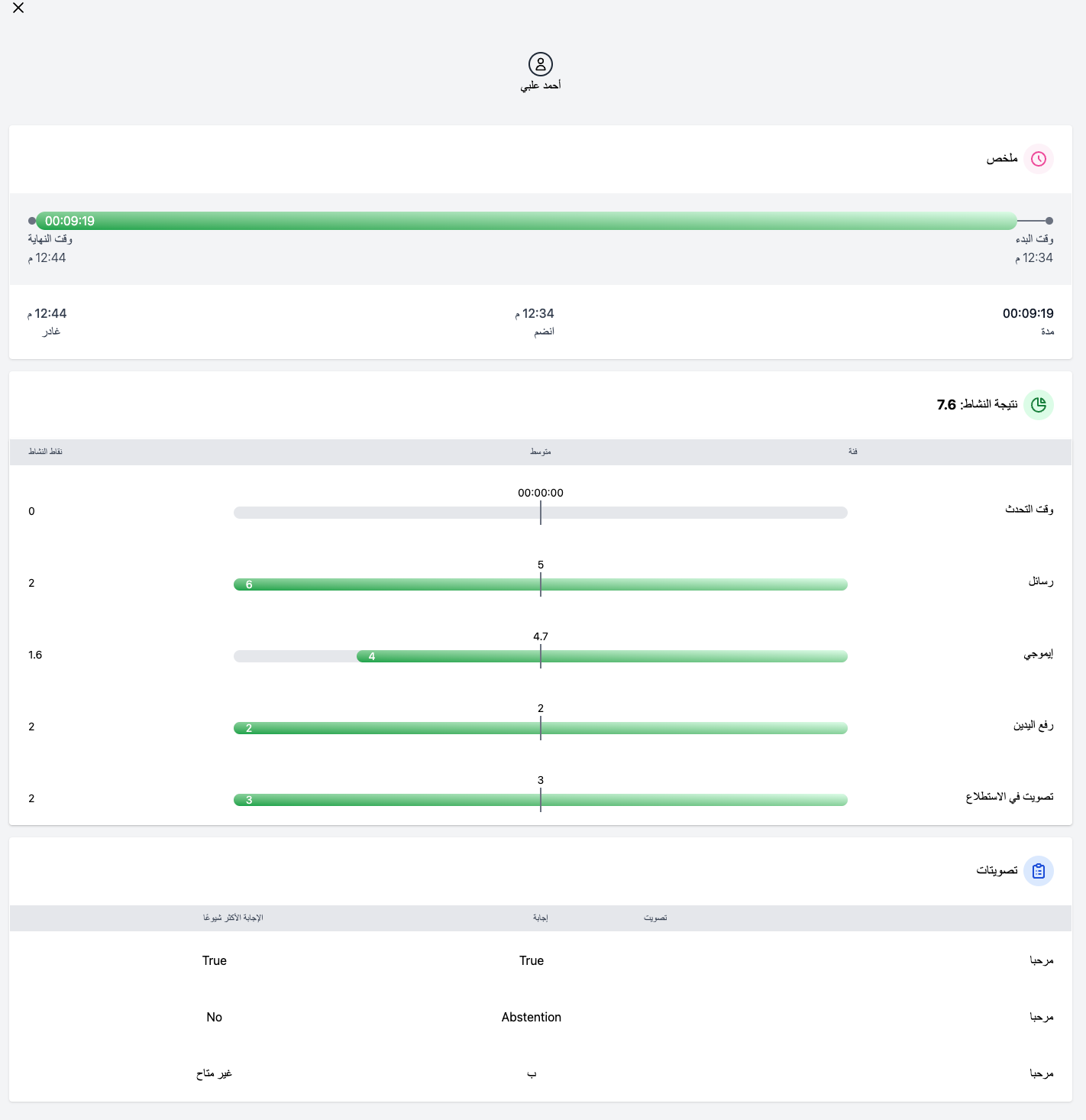Click the رسائل bar showing 6
1086x1120 pixels.
[x=541, y=584]
